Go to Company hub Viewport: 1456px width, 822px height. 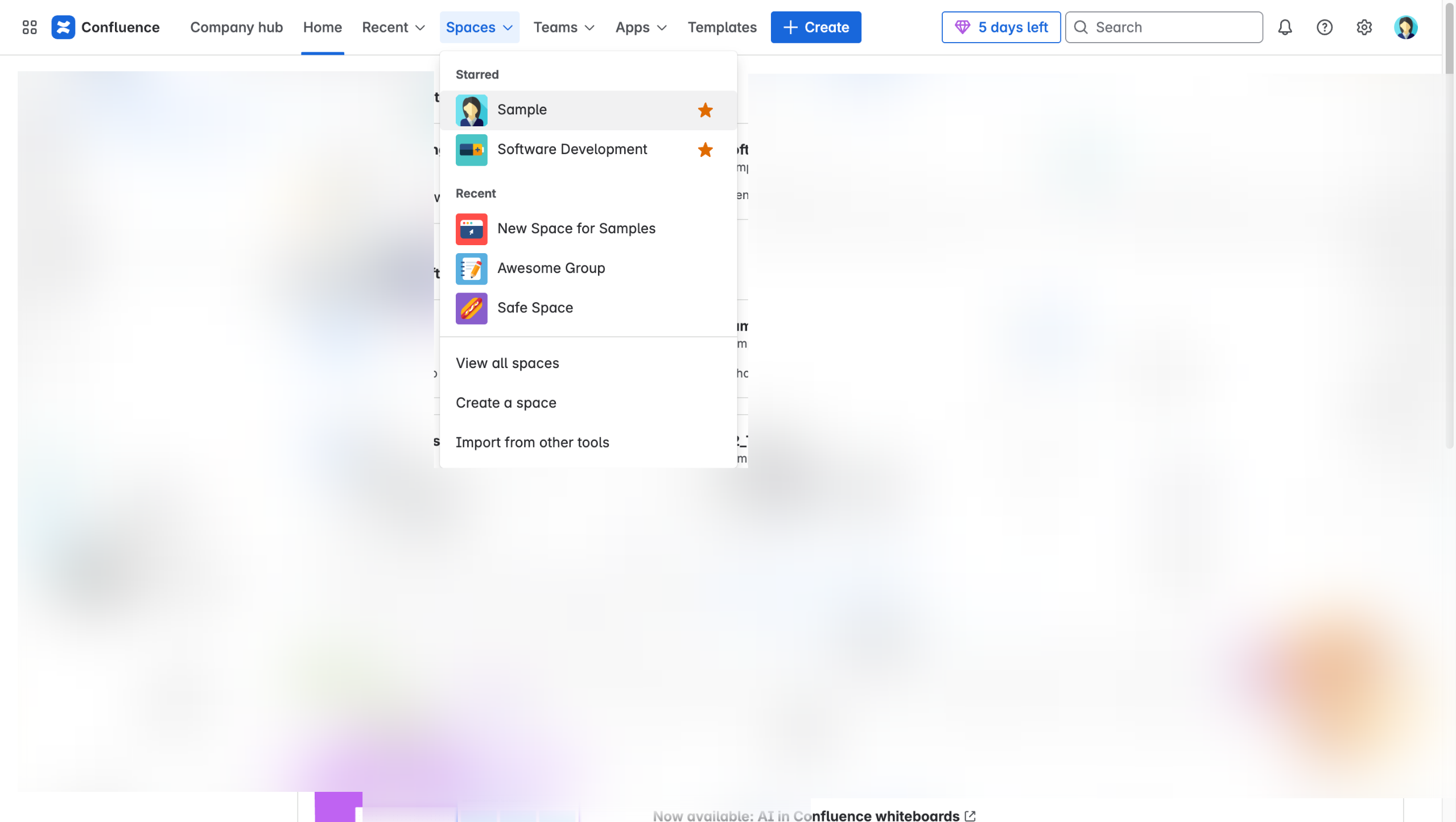(x=236, y=27)
